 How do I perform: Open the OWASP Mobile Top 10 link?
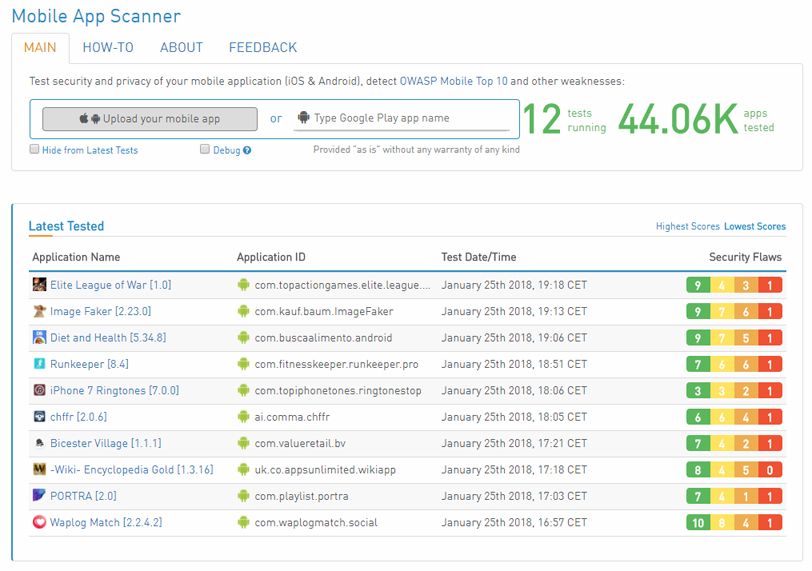coord(453,81)
